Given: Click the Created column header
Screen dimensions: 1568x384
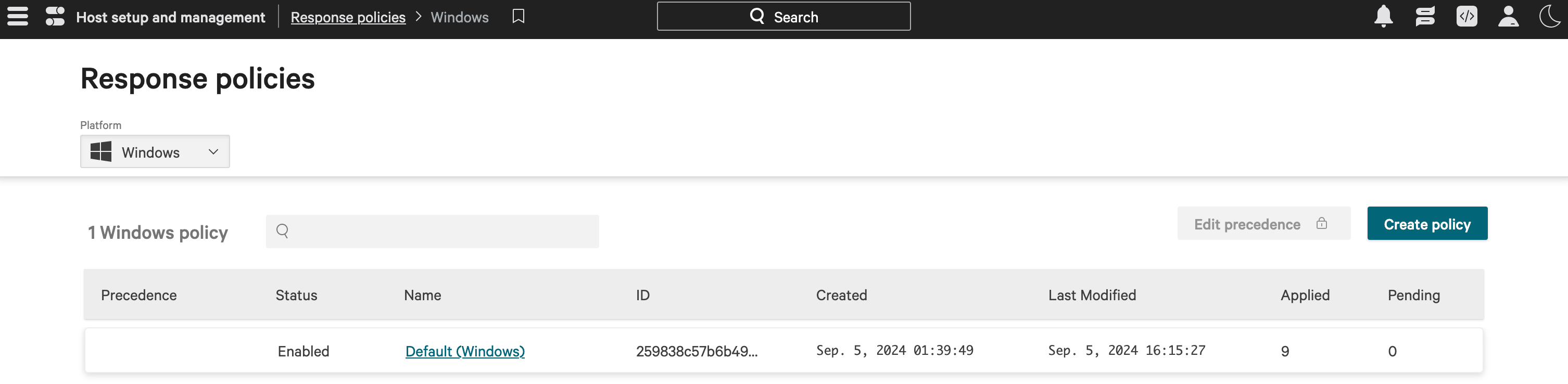Looking at the screenshot, I should 841,295.
